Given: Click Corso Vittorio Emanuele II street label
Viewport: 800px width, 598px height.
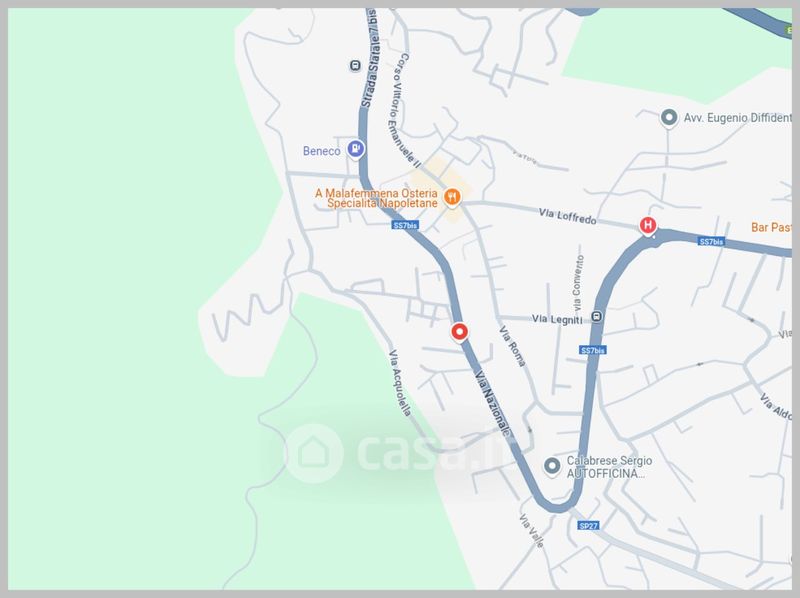Looking at the screenshot, I should pyautogui.click(x=408, y=111).
